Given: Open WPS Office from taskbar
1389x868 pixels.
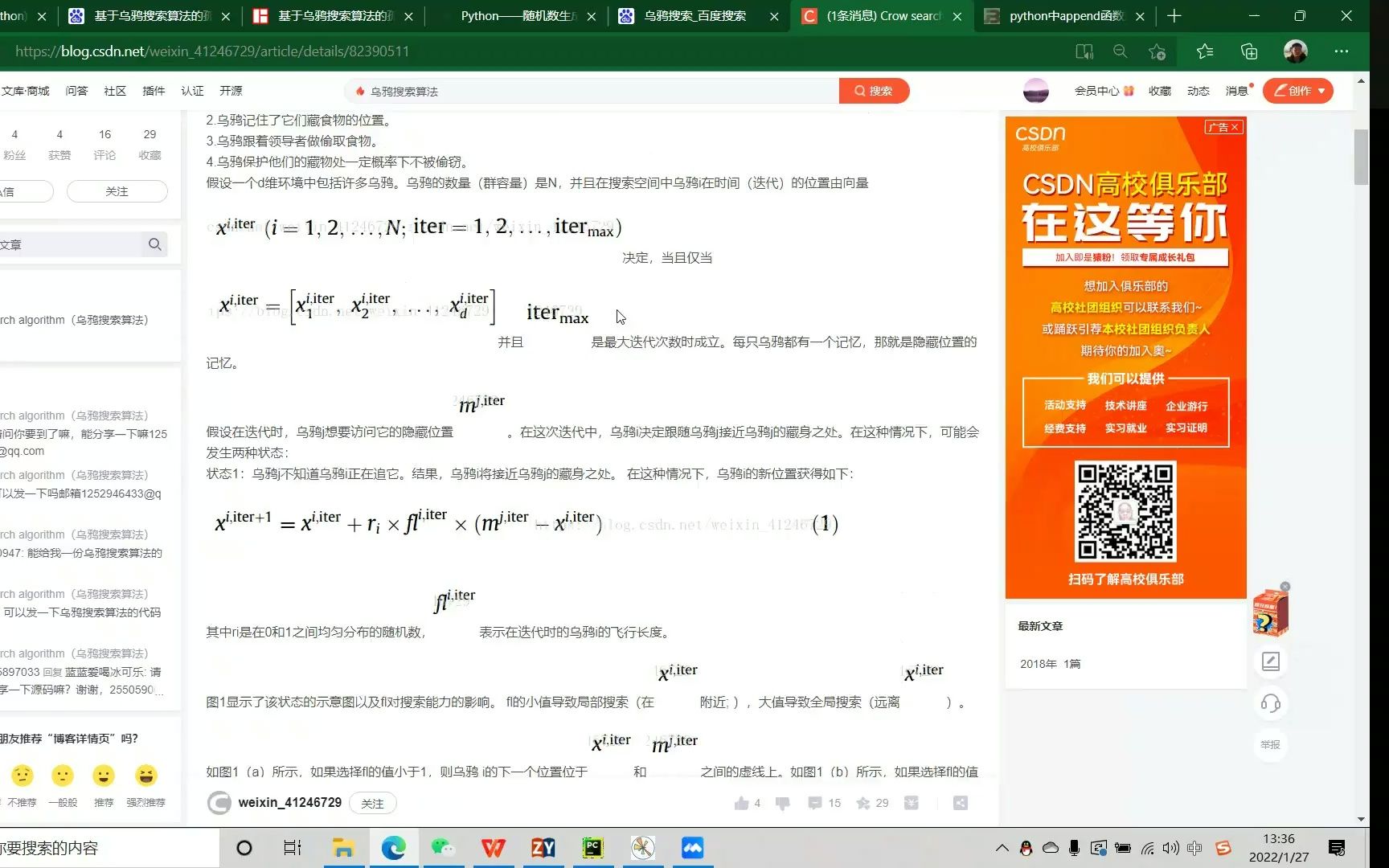Looking at the screenshot, I should tap(493, 848).
